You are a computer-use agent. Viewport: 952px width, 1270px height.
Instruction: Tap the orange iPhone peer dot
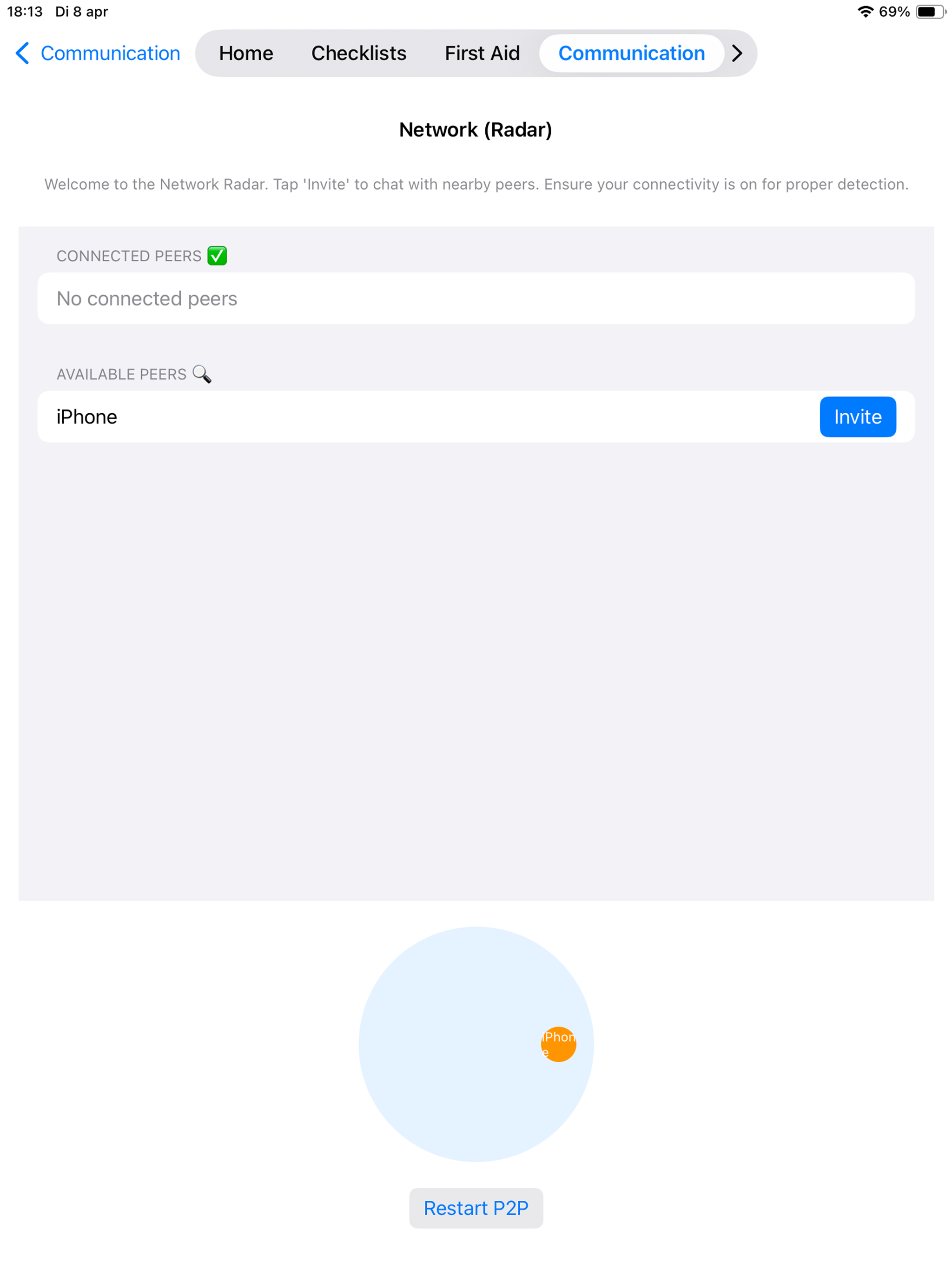(558, 1044)
